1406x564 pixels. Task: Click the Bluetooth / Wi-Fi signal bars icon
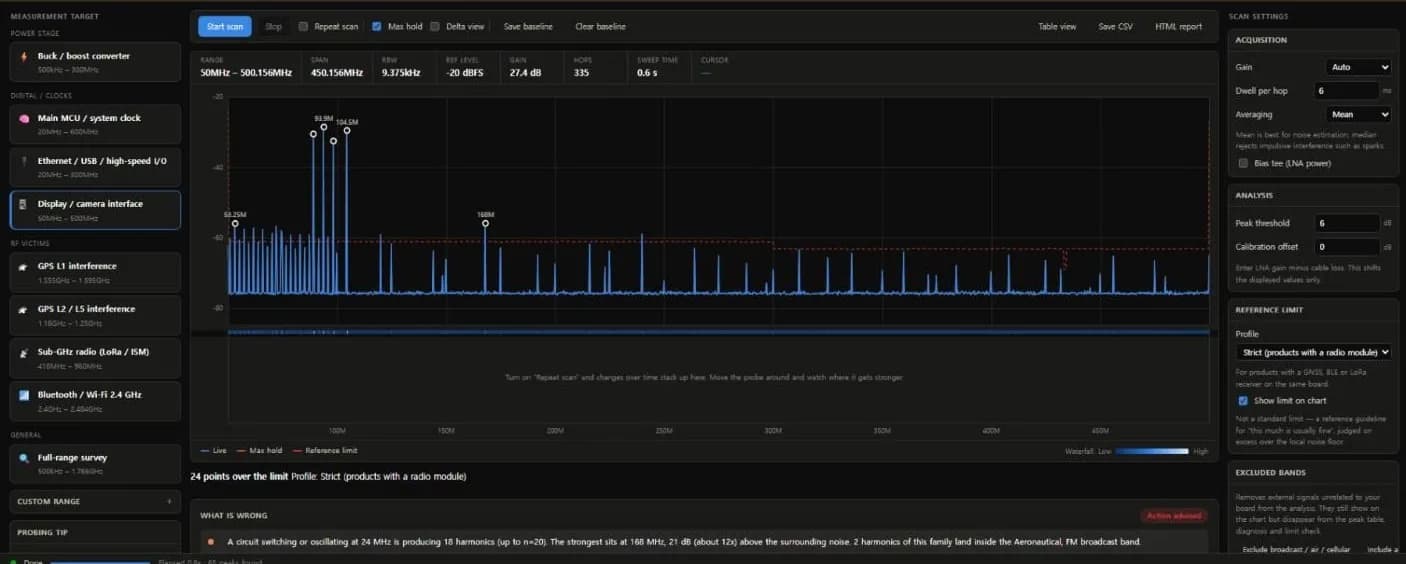point(23,395)
